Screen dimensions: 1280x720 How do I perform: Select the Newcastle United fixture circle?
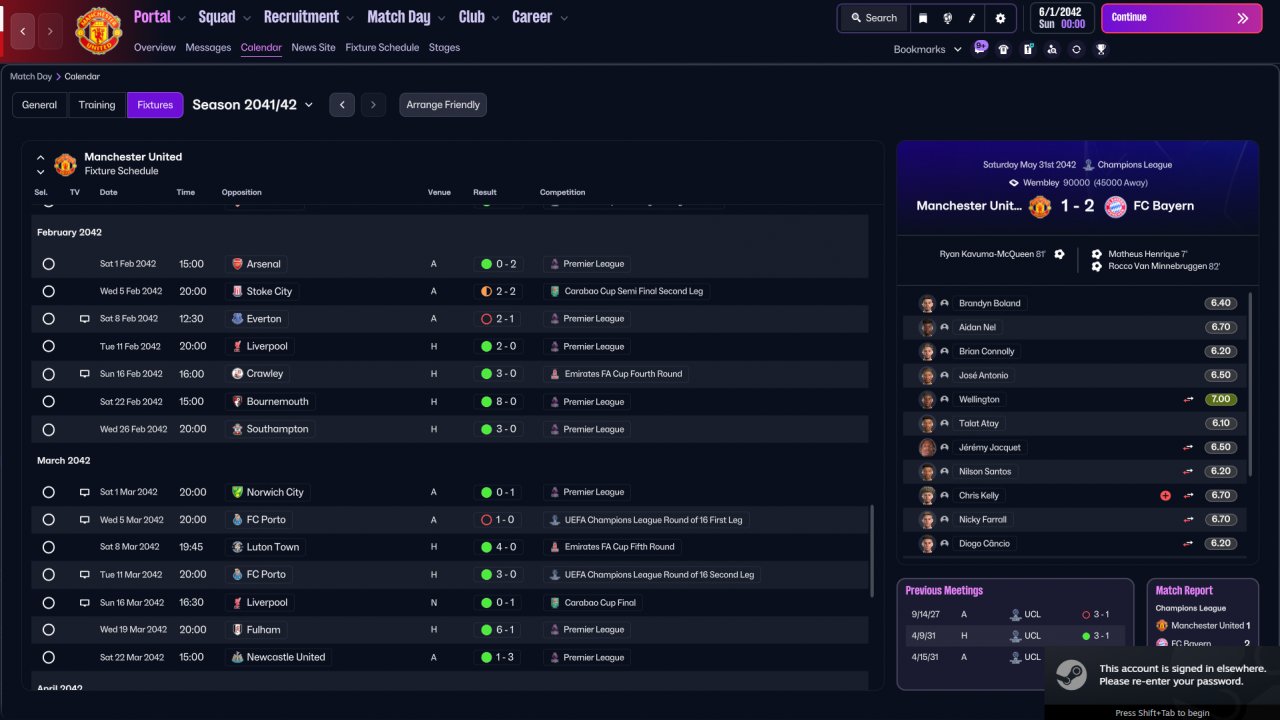pyautogui.click(x=48, y=658)
